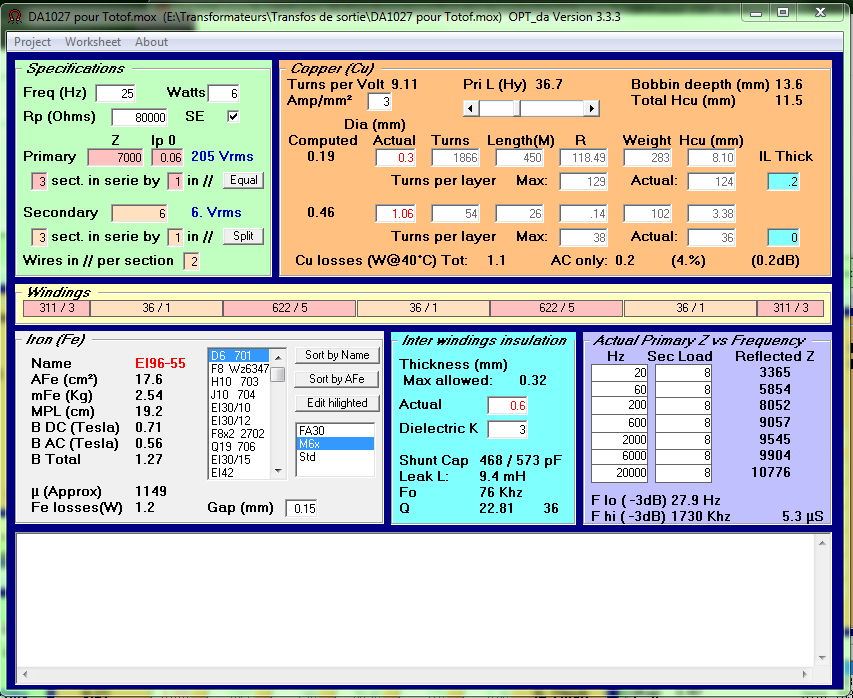The height and width of the screenshot is (698, 853).
Task: Select the F8x2 2702 core entry
Action: 239,434
